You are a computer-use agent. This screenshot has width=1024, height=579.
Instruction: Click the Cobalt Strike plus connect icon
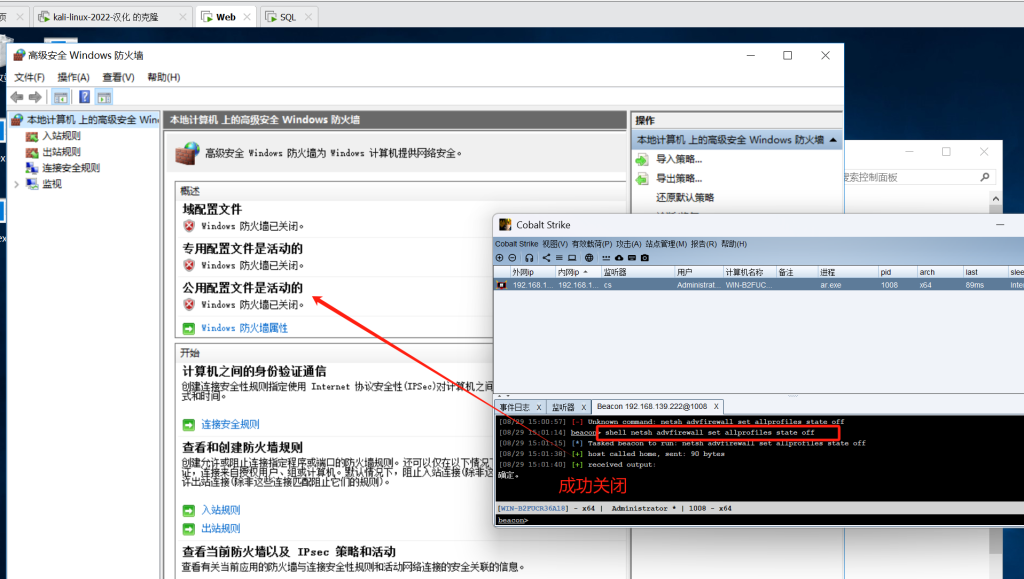pyautogui.click(x=500, y=258)
